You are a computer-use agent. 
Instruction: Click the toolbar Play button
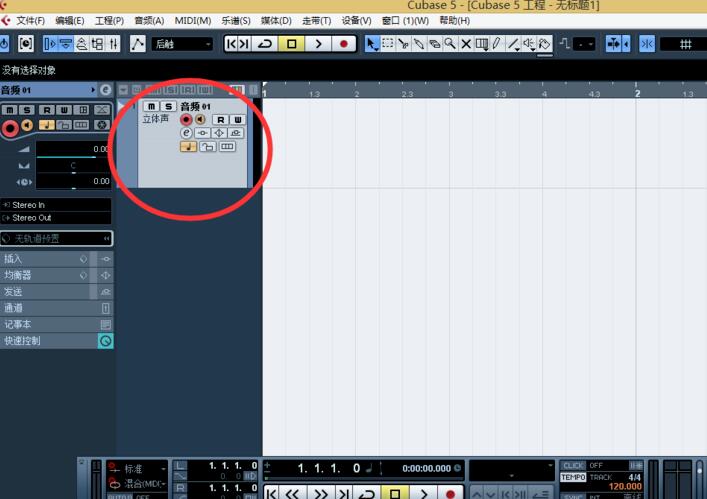(x=318, y=44)
